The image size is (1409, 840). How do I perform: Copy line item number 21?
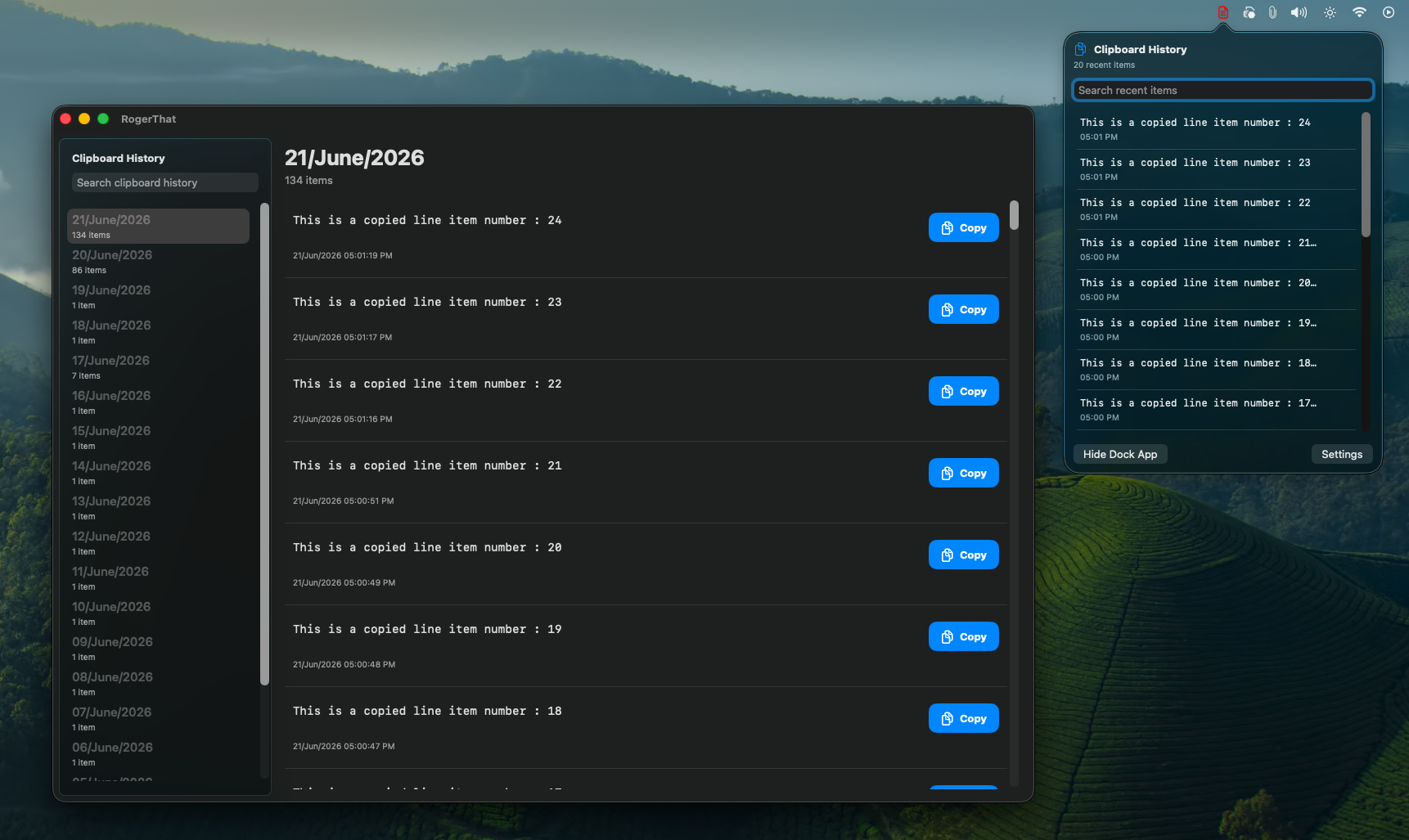coord(963,473)
